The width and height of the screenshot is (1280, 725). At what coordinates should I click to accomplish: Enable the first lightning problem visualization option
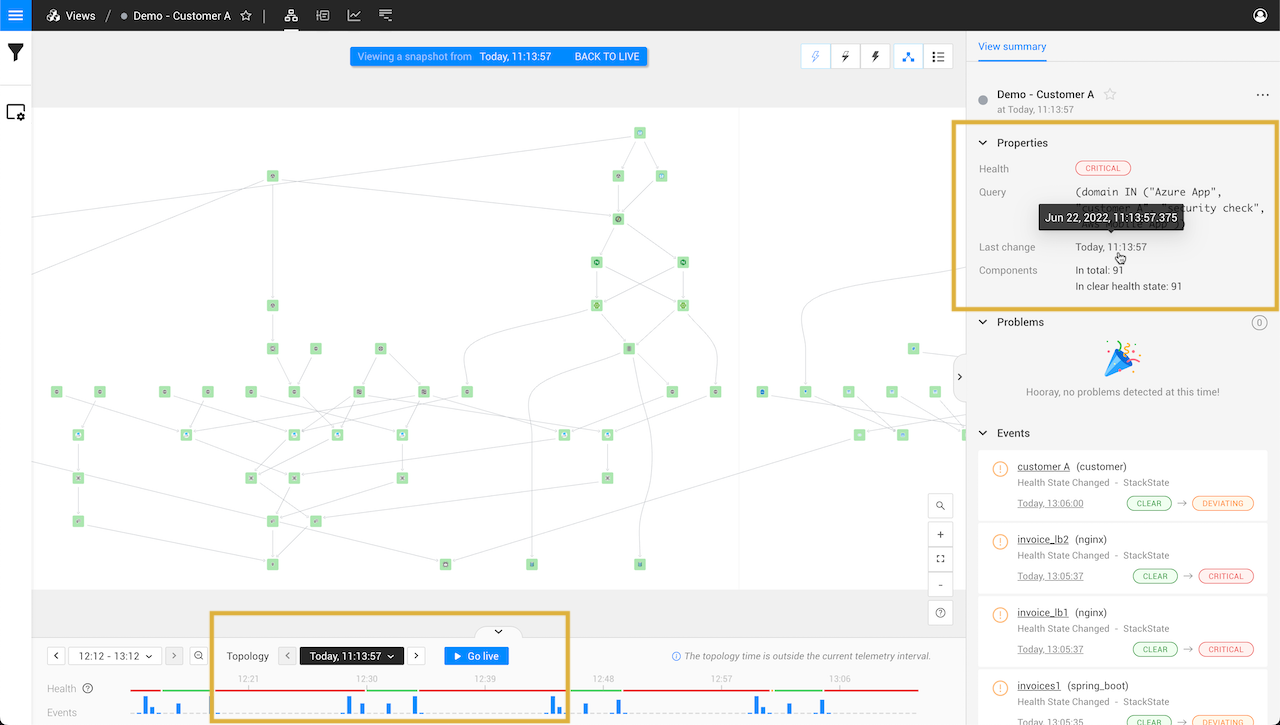click(x=815, y=56)
